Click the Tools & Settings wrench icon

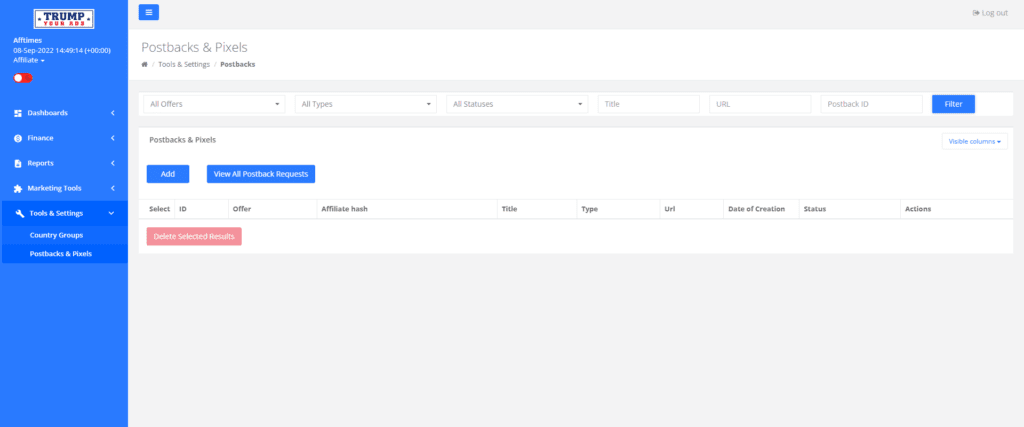pyautogui.click(x=20, y=214)
